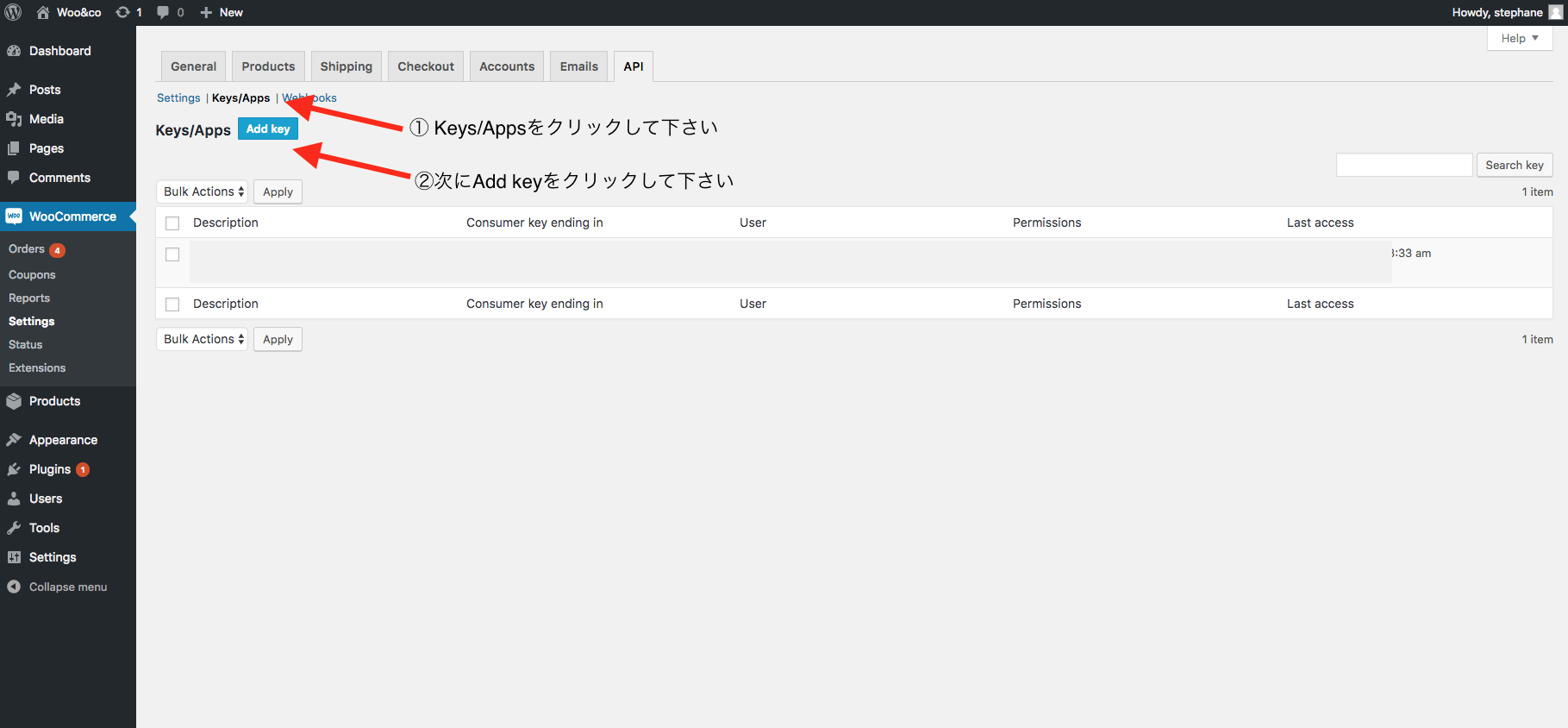Click the Media library icon
This screenshot has width=1568, height=728.
tap(14, 119)
